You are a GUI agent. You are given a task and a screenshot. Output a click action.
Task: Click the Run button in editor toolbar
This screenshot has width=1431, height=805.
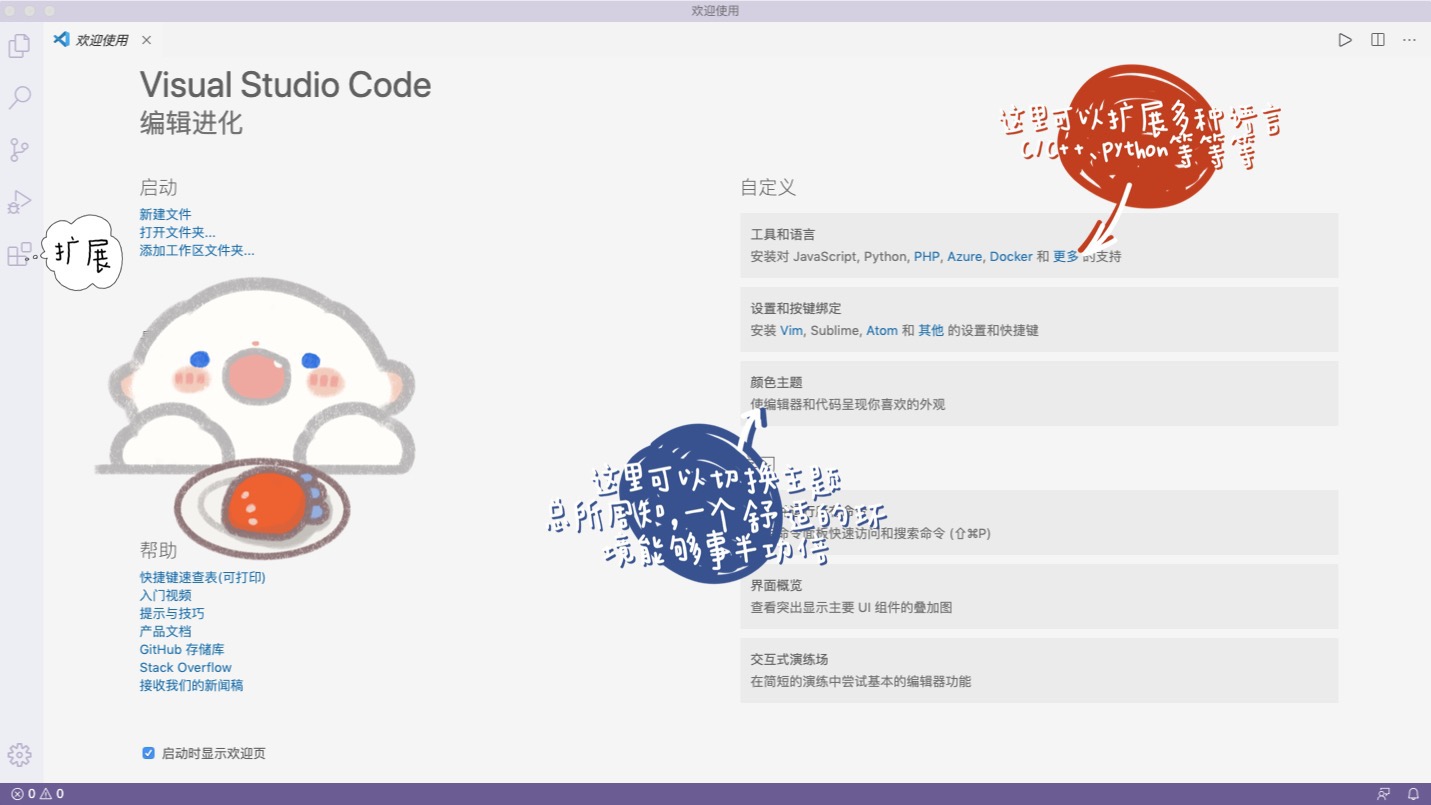pyautogui.click(x=1344, y=40)
